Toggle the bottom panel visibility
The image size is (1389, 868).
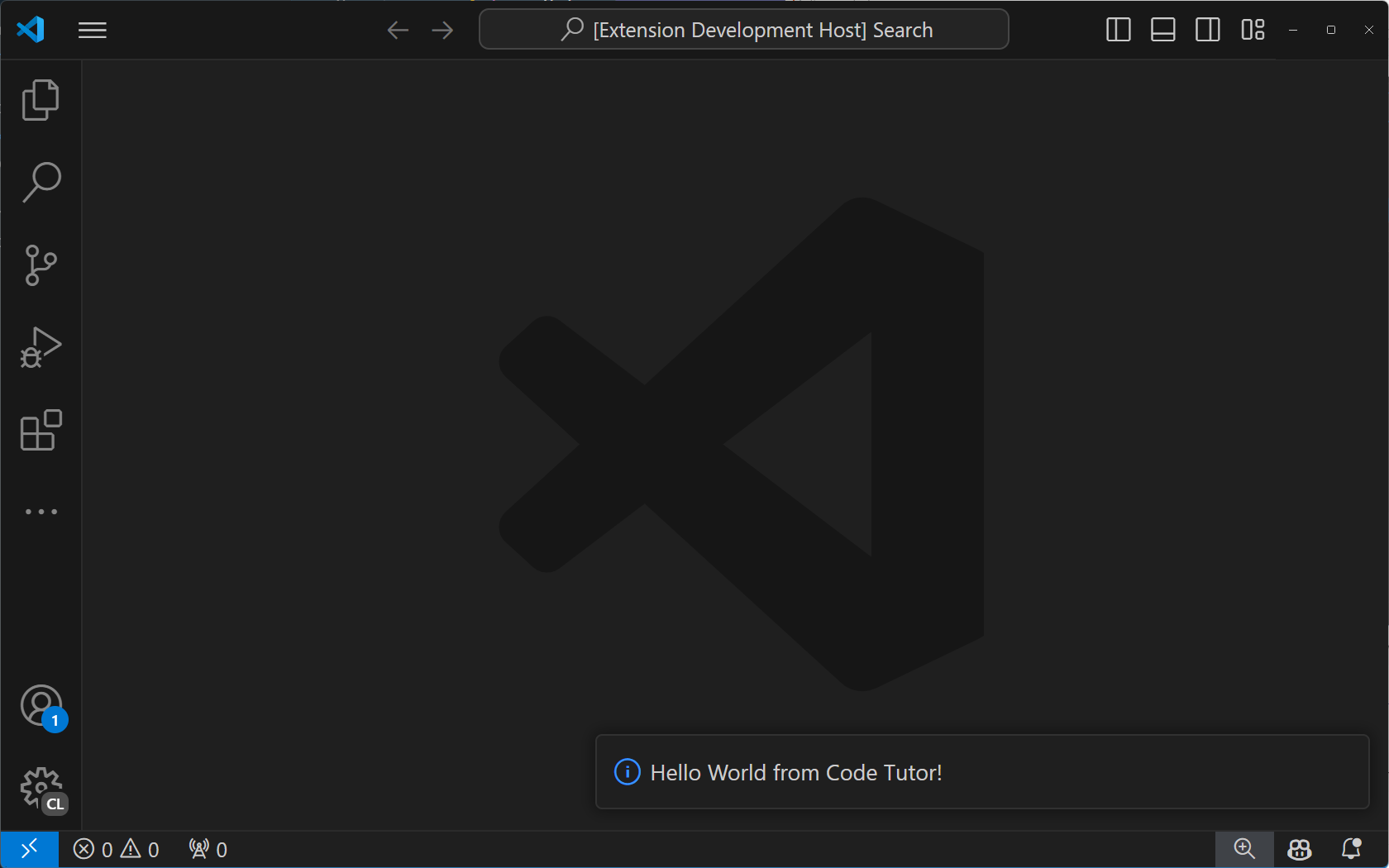(1162, 30)
